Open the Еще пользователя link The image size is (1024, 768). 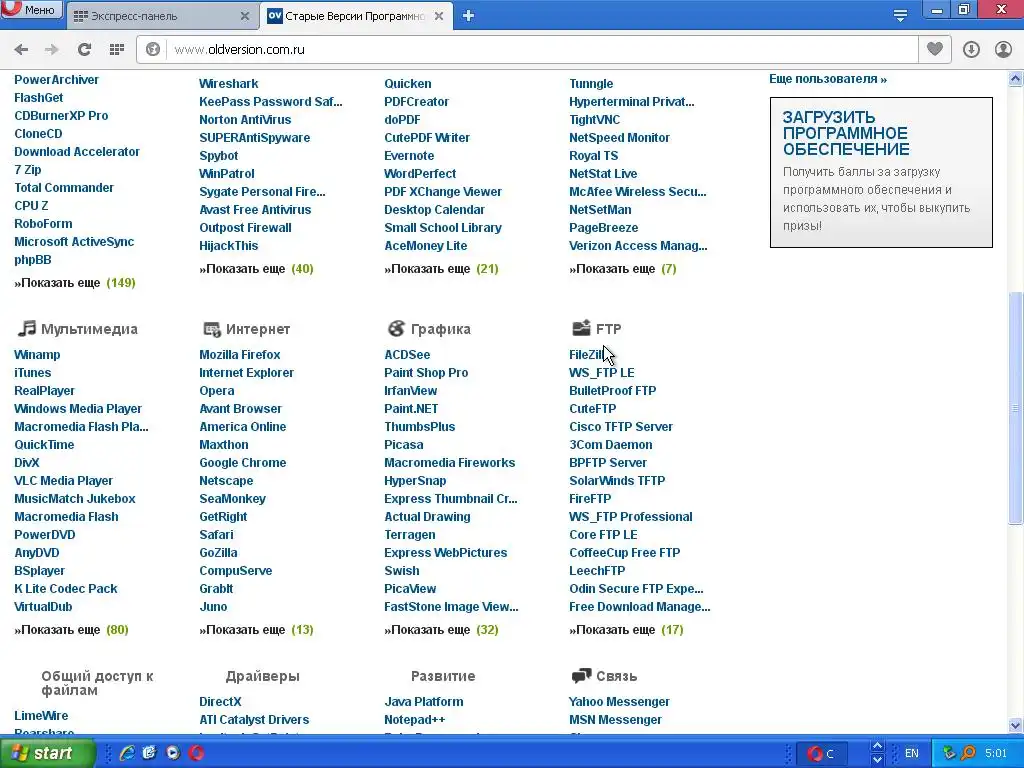click(828, 79)
